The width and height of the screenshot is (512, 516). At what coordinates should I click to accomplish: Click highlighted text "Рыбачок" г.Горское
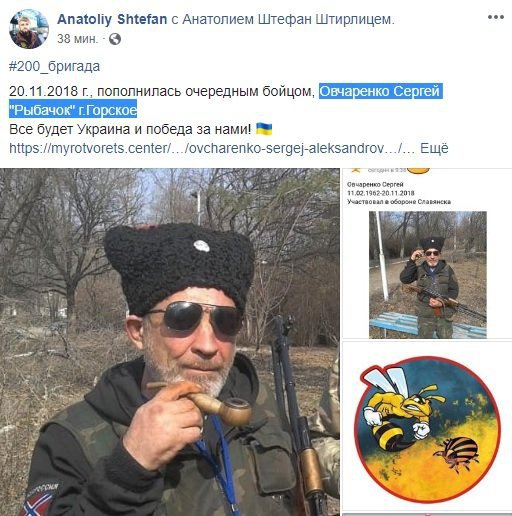(x=73, y=110)
